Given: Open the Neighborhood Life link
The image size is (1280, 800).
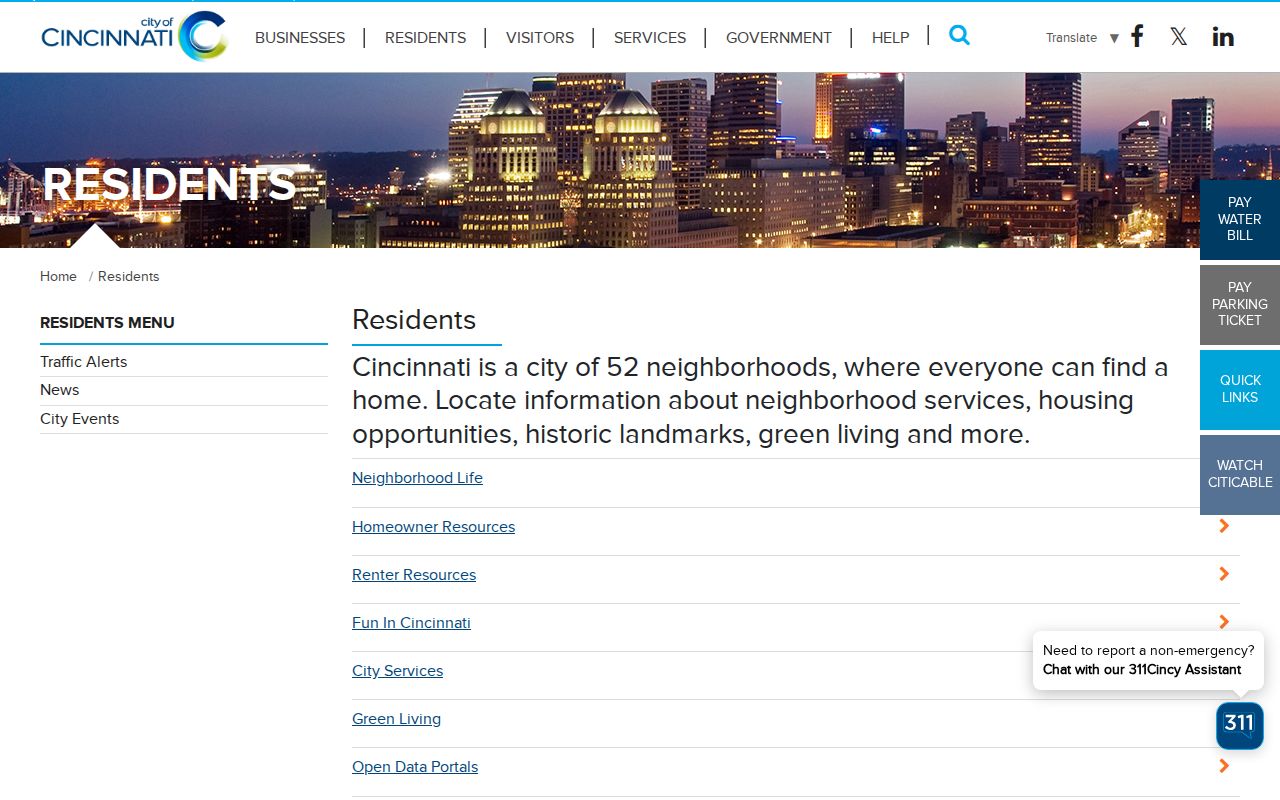Looking at the screenshot, I should pos(417,478).
